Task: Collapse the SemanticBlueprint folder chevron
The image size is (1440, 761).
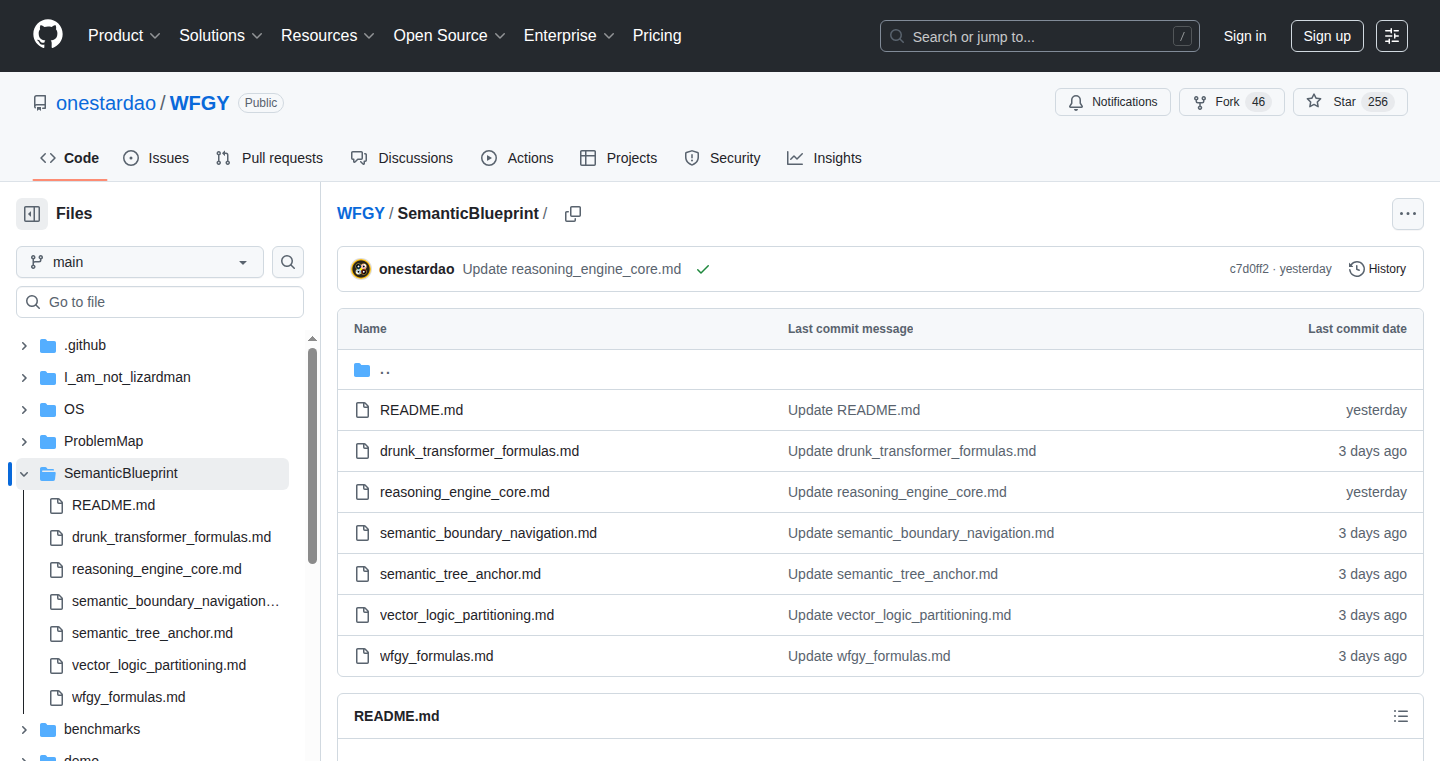Action: coord(24,473)
